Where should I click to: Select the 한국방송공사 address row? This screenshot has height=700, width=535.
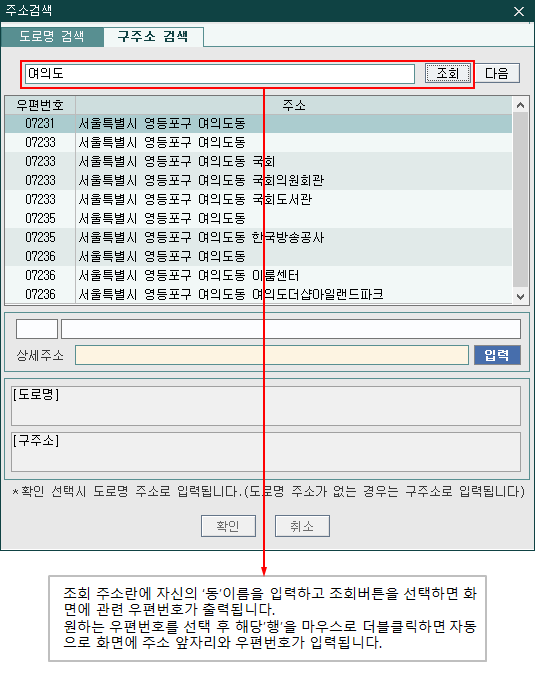(x=259, y=238)
